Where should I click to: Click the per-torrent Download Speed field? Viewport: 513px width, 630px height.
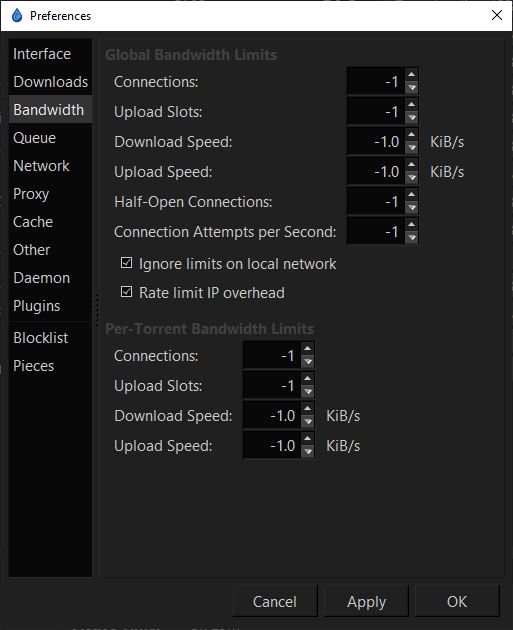pyautogui.click(x=272, y=416)
